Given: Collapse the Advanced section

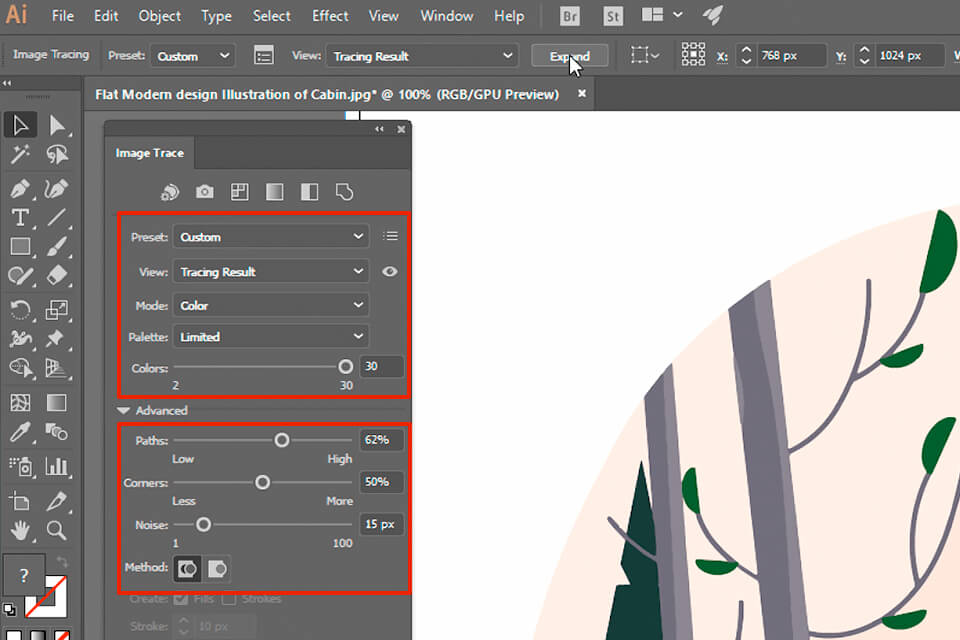Looking at the screenshot, I should click(124, 410).
